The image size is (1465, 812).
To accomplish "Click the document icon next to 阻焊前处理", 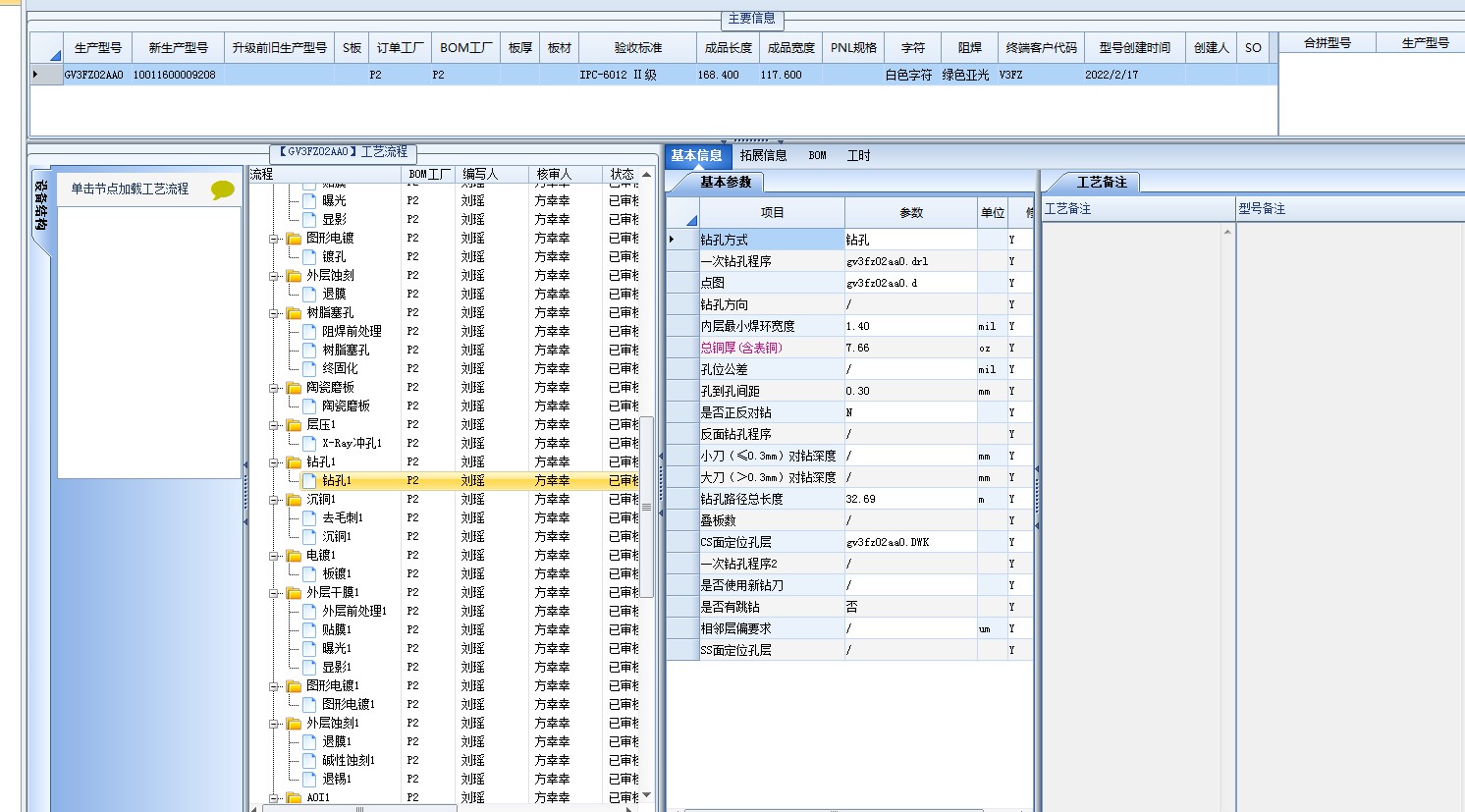I will 309,331.
